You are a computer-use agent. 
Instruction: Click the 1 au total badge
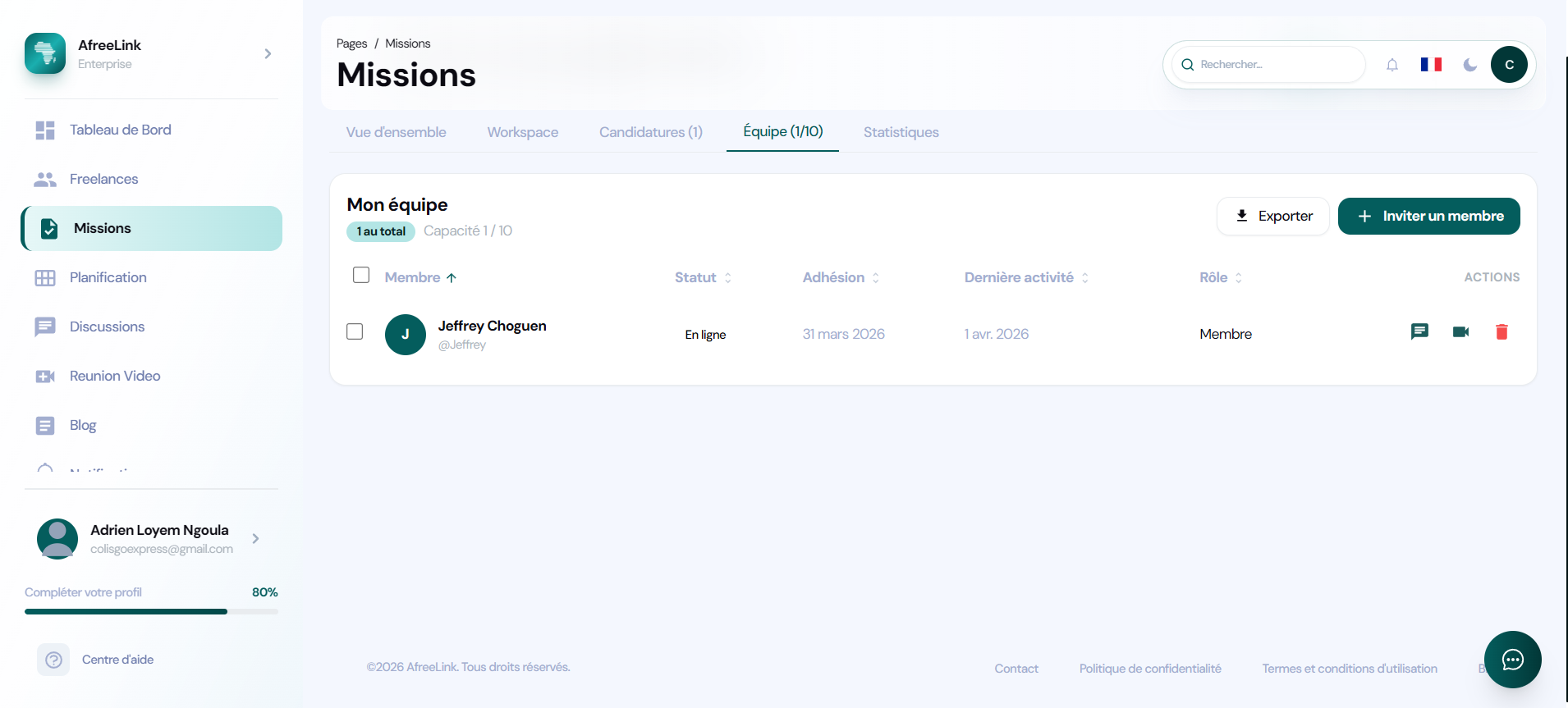pos(381,231)
